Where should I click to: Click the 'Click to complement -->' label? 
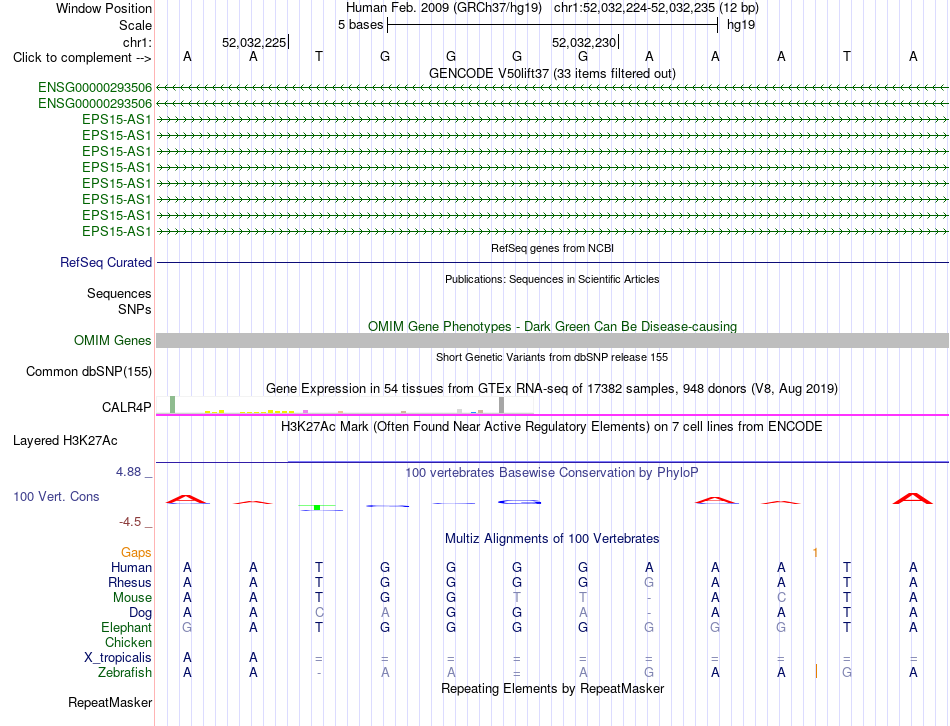coord(82,58)
